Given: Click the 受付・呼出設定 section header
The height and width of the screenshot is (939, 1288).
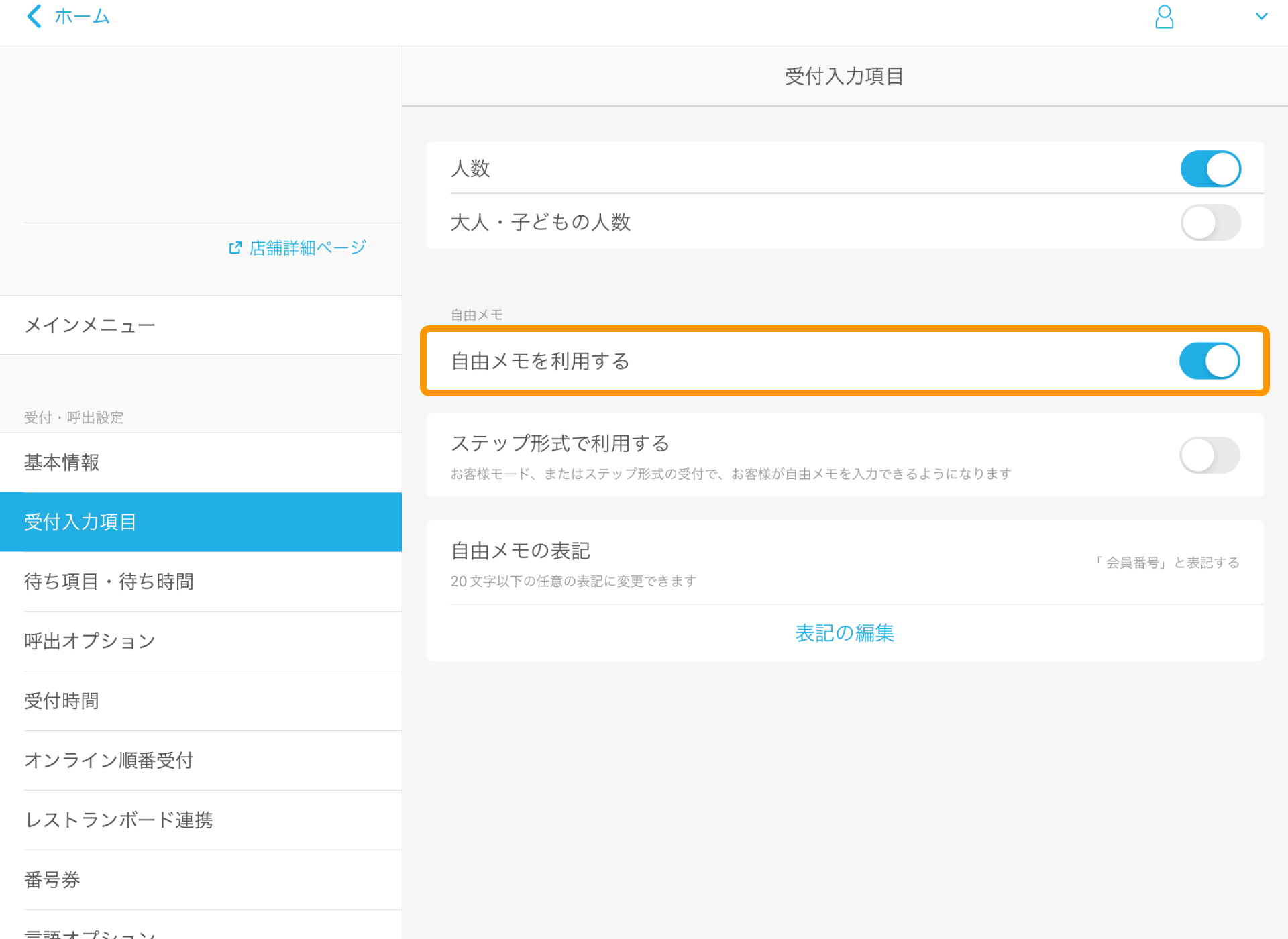Looking at the screenshot, I should point(74,417).
